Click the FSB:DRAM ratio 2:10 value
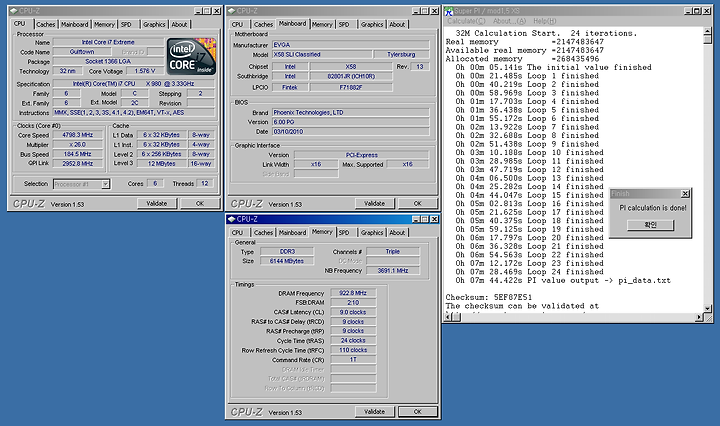Viewport: 720px width, 426px height. (353, 303)
